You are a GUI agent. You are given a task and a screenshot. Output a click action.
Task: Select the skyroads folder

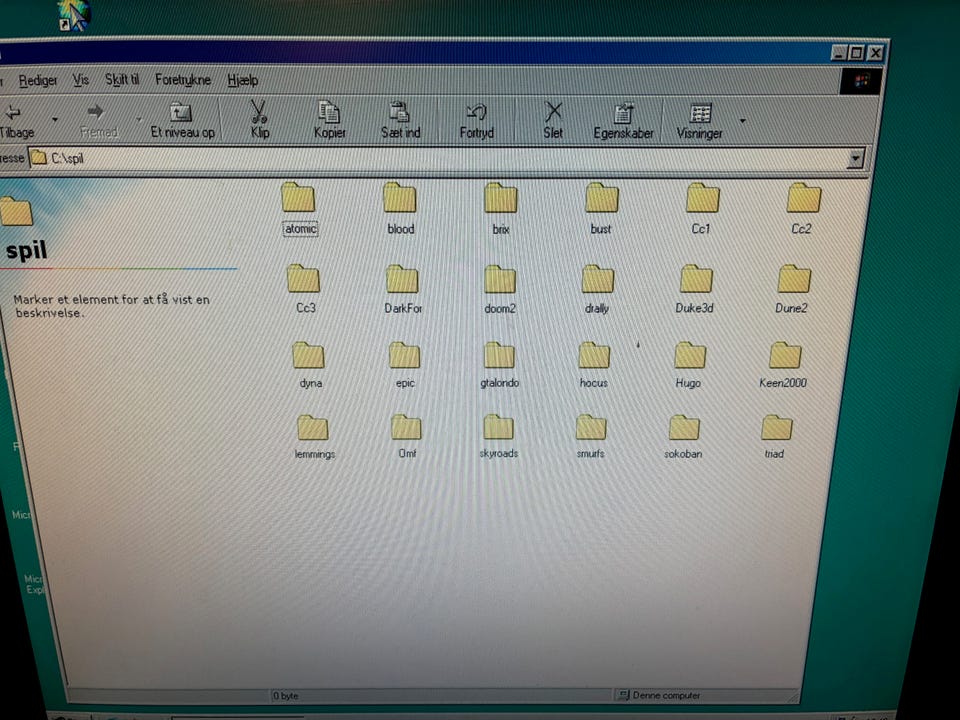click(x=498, y=437)
